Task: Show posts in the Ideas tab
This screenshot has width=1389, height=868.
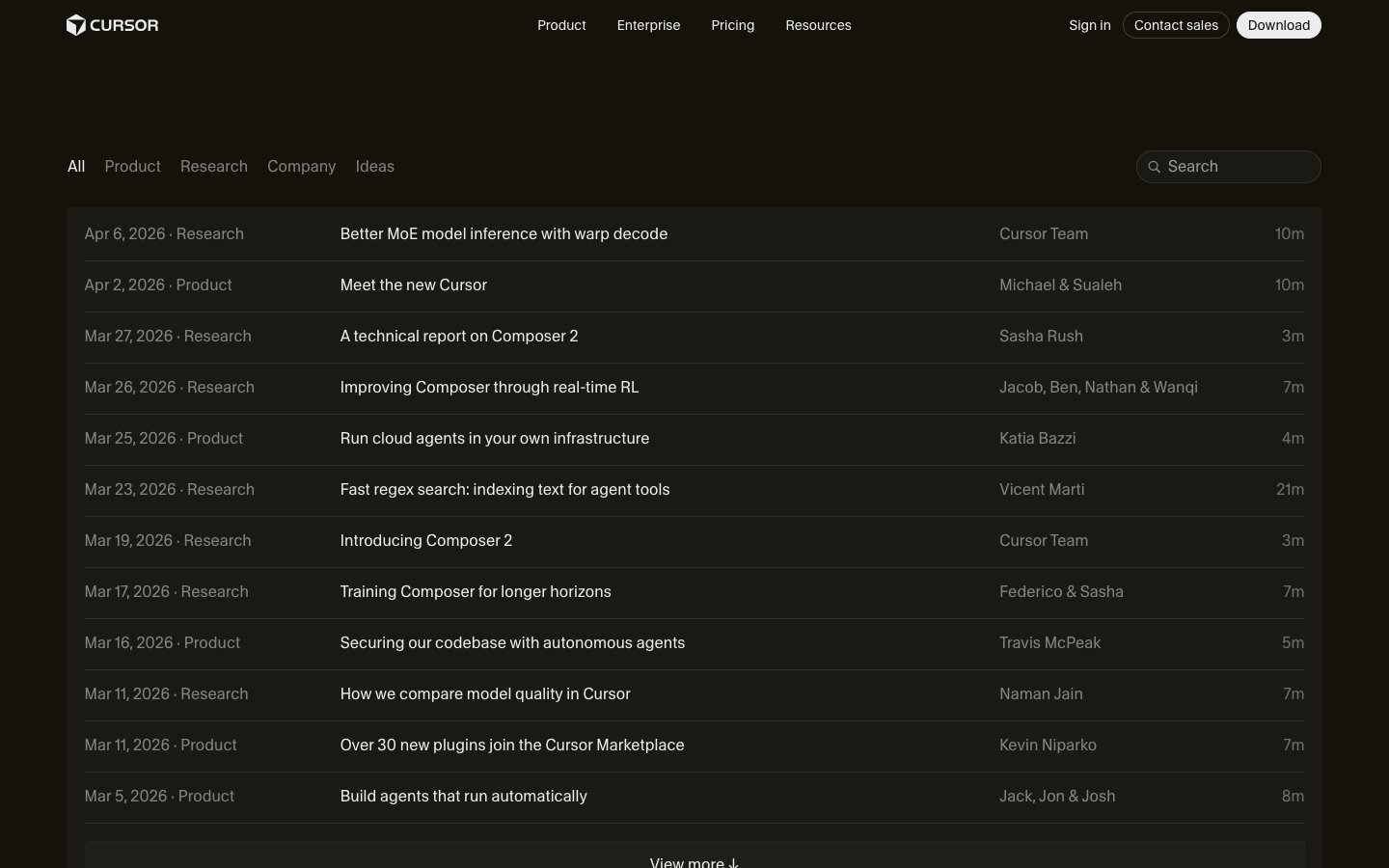Action: (x=374, y=166)
